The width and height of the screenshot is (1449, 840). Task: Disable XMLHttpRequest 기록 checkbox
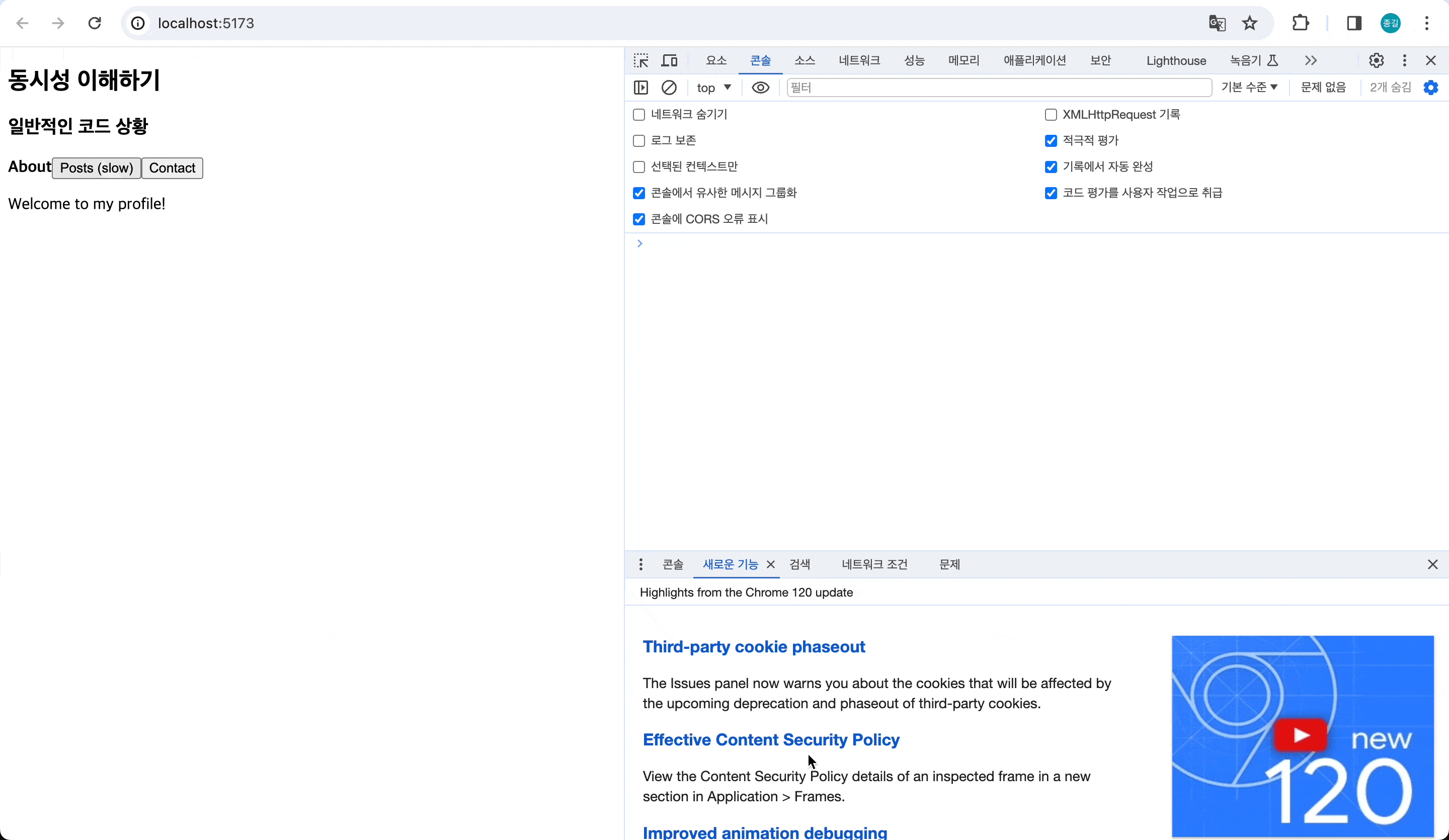(1052, 114)
